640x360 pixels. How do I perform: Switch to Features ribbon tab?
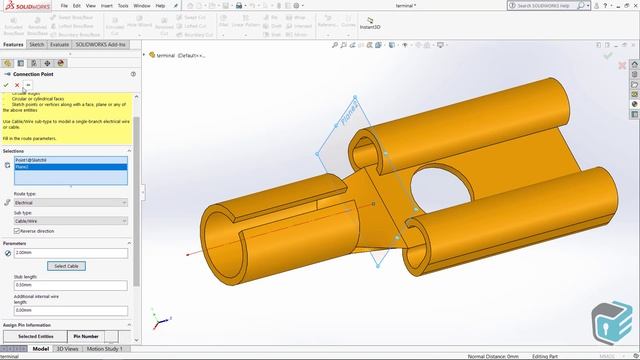click(13, 44)
